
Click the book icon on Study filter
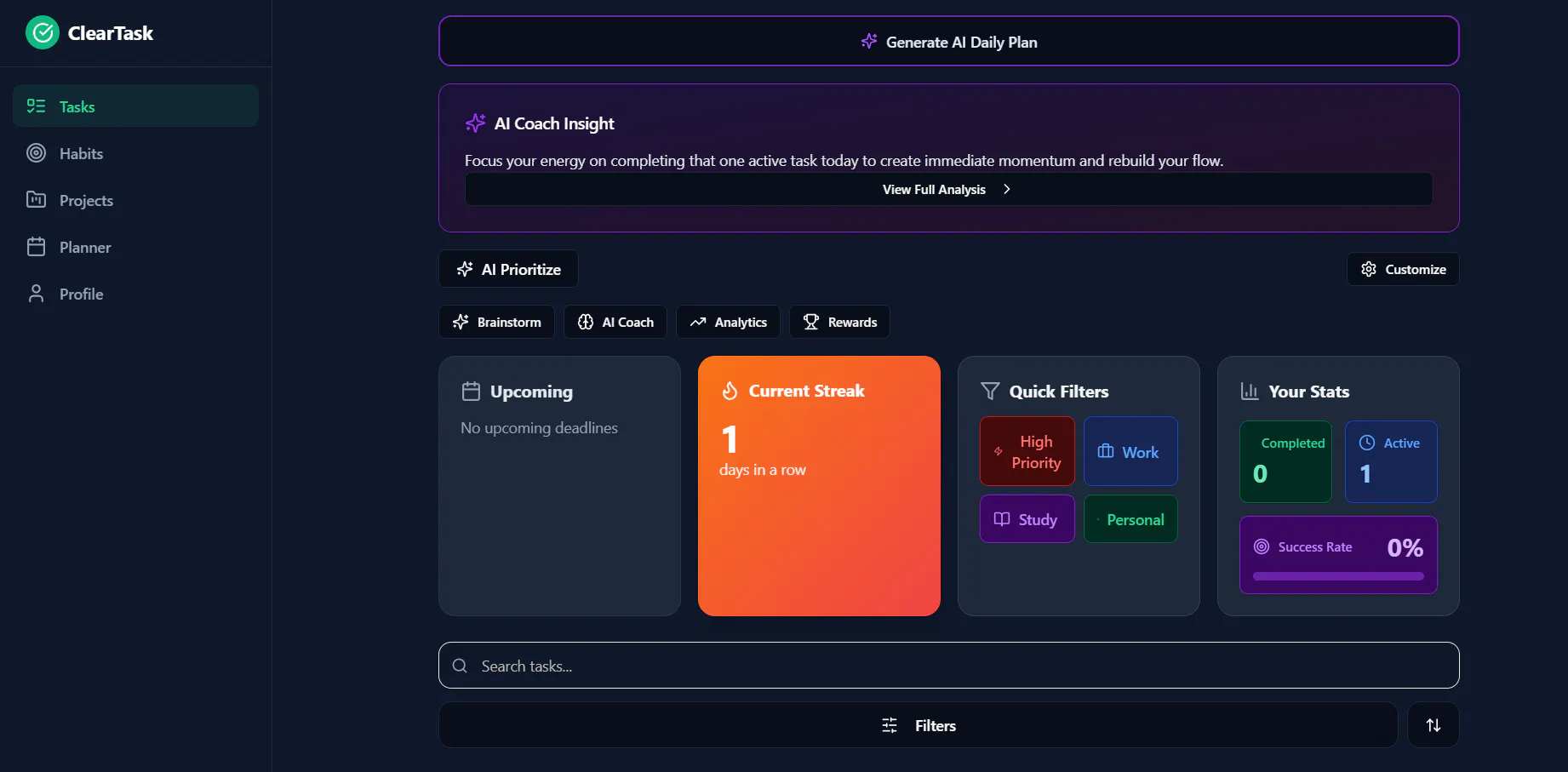(x=1002, y=518)
